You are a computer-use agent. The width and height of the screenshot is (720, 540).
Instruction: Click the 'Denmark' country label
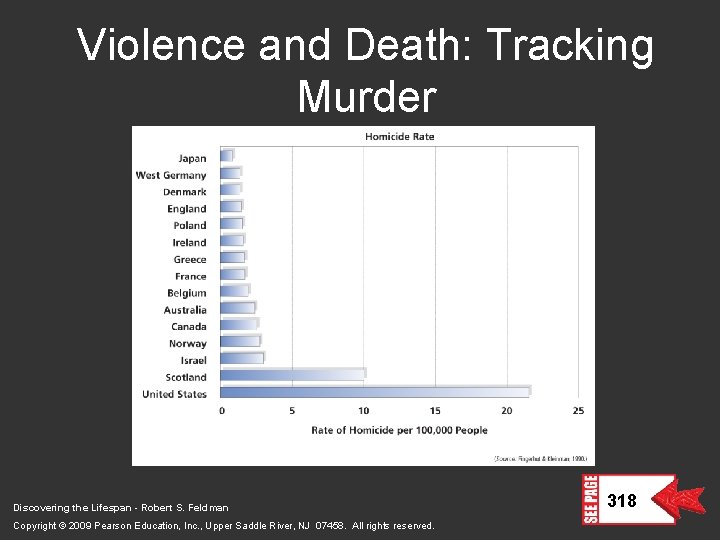(185, 192)
